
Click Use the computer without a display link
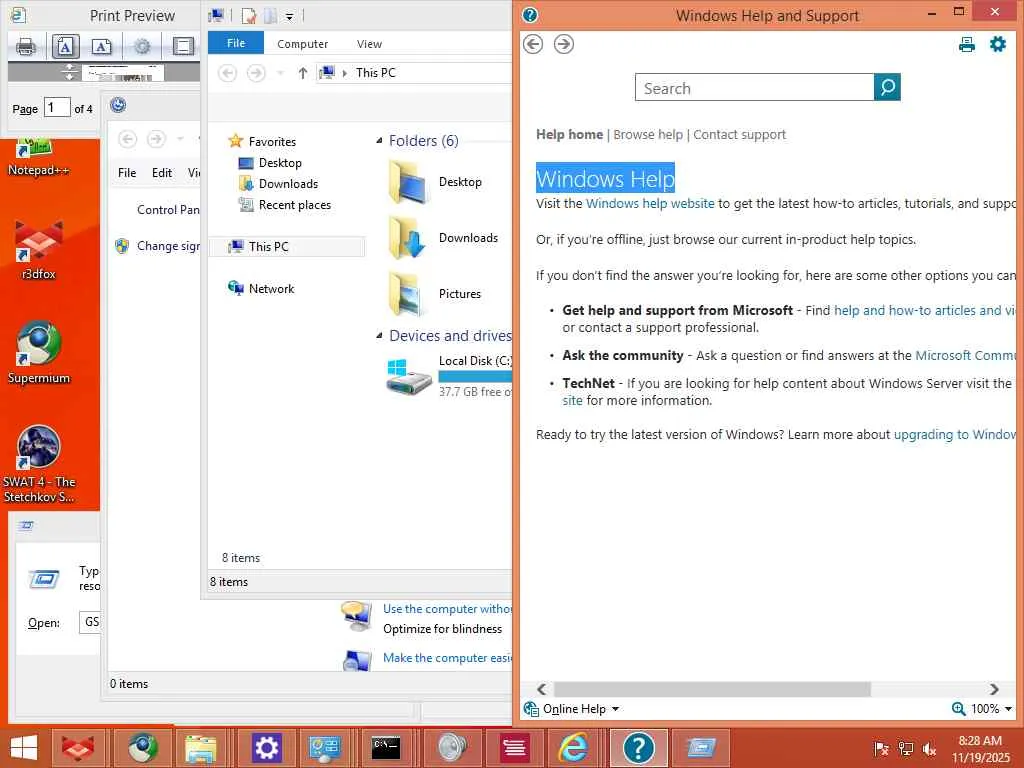click(447, 609)
